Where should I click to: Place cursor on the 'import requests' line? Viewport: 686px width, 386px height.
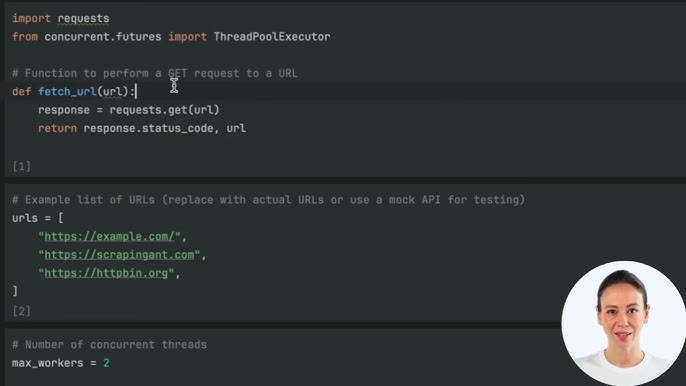pos(61,19)
